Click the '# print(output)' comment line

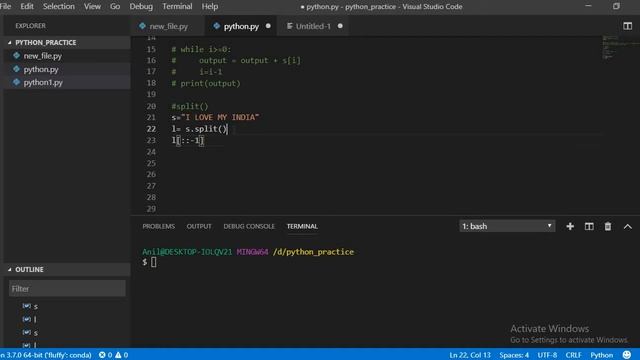pos(206,83)
